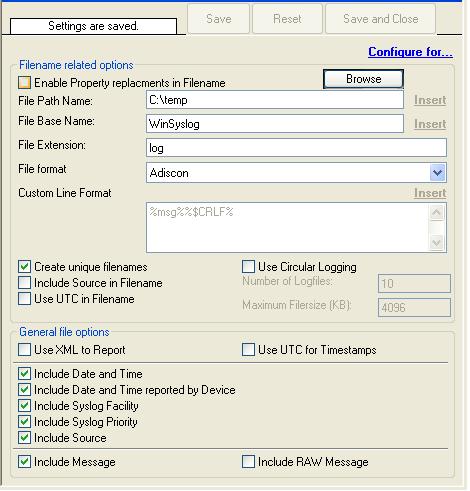470x491 pixels.
Task: Enable Use Circular Logging
Action: click(x=248, y=267)
